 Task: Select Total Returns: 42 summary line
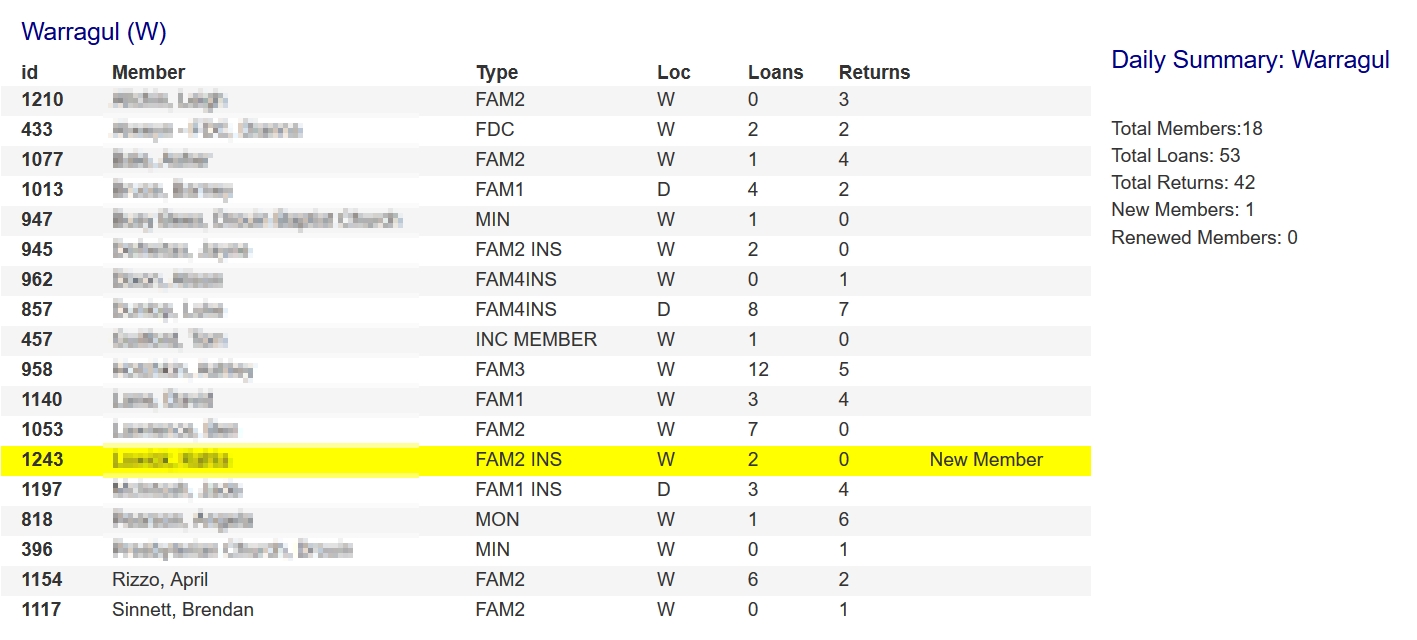tap(1183, 183)
